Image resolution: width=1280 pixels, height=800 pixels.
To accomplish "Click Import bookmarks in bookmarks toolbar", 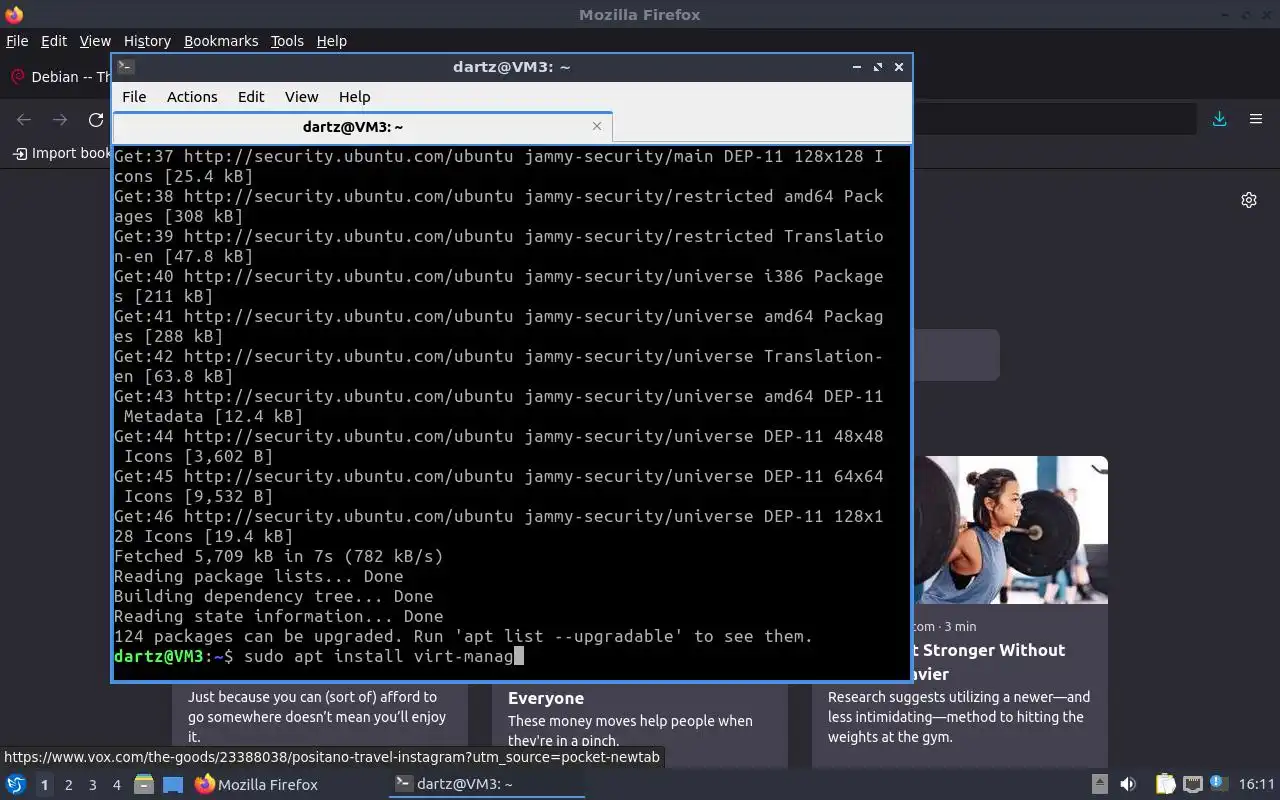I will click(x=62, y=153).
